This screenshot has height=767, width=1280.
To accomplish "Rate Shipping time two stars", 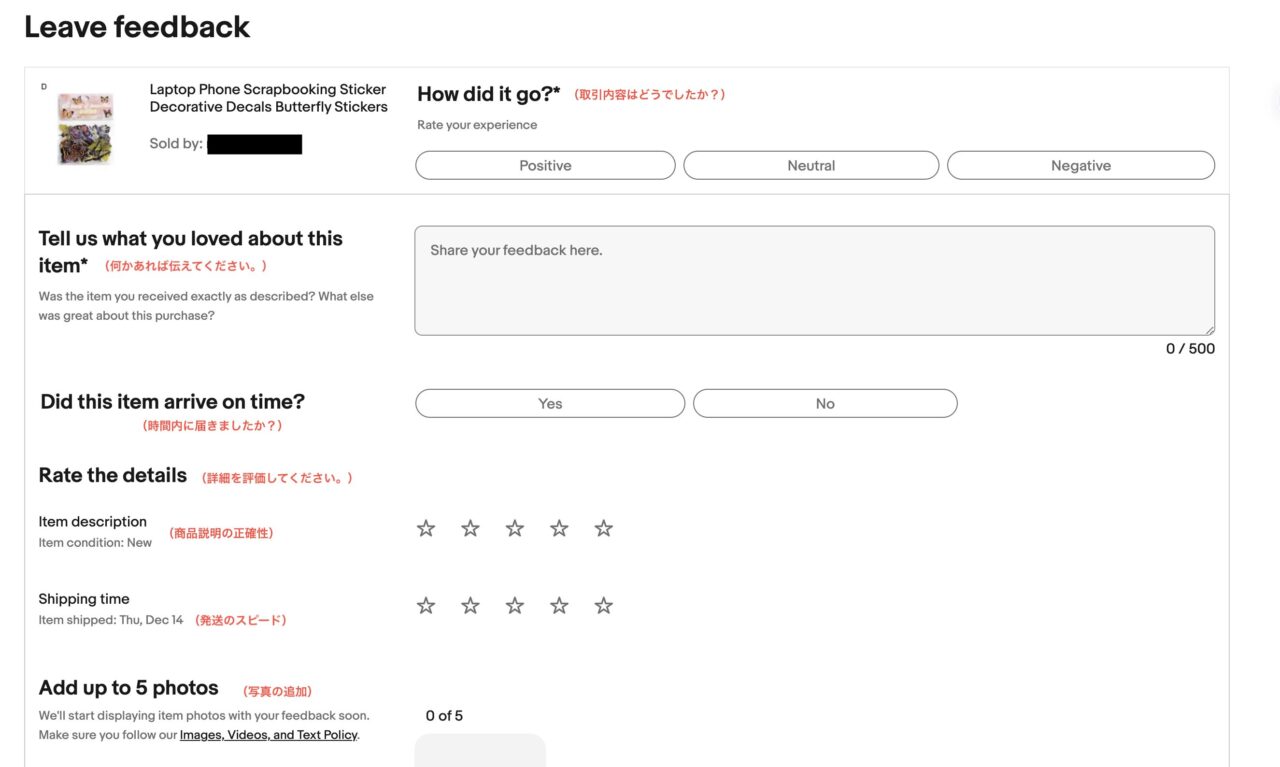I will tap(470, 606).
